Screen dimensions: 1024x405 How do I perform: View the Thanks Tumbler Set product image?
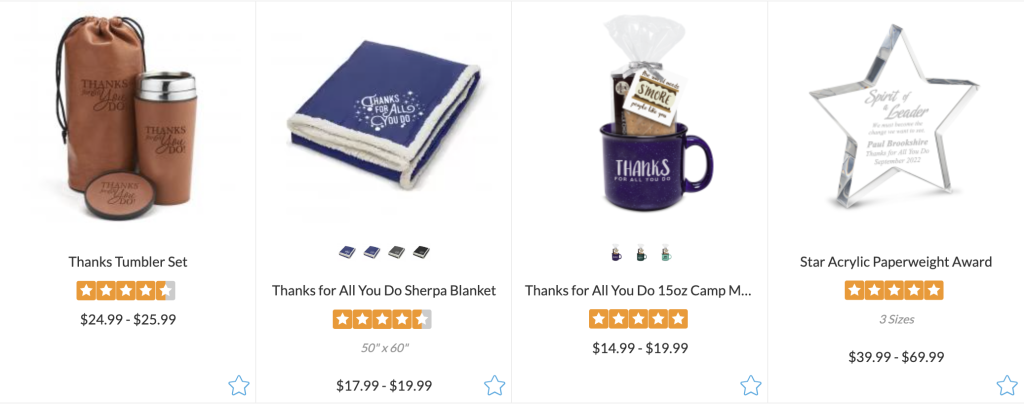pos(128,118)
